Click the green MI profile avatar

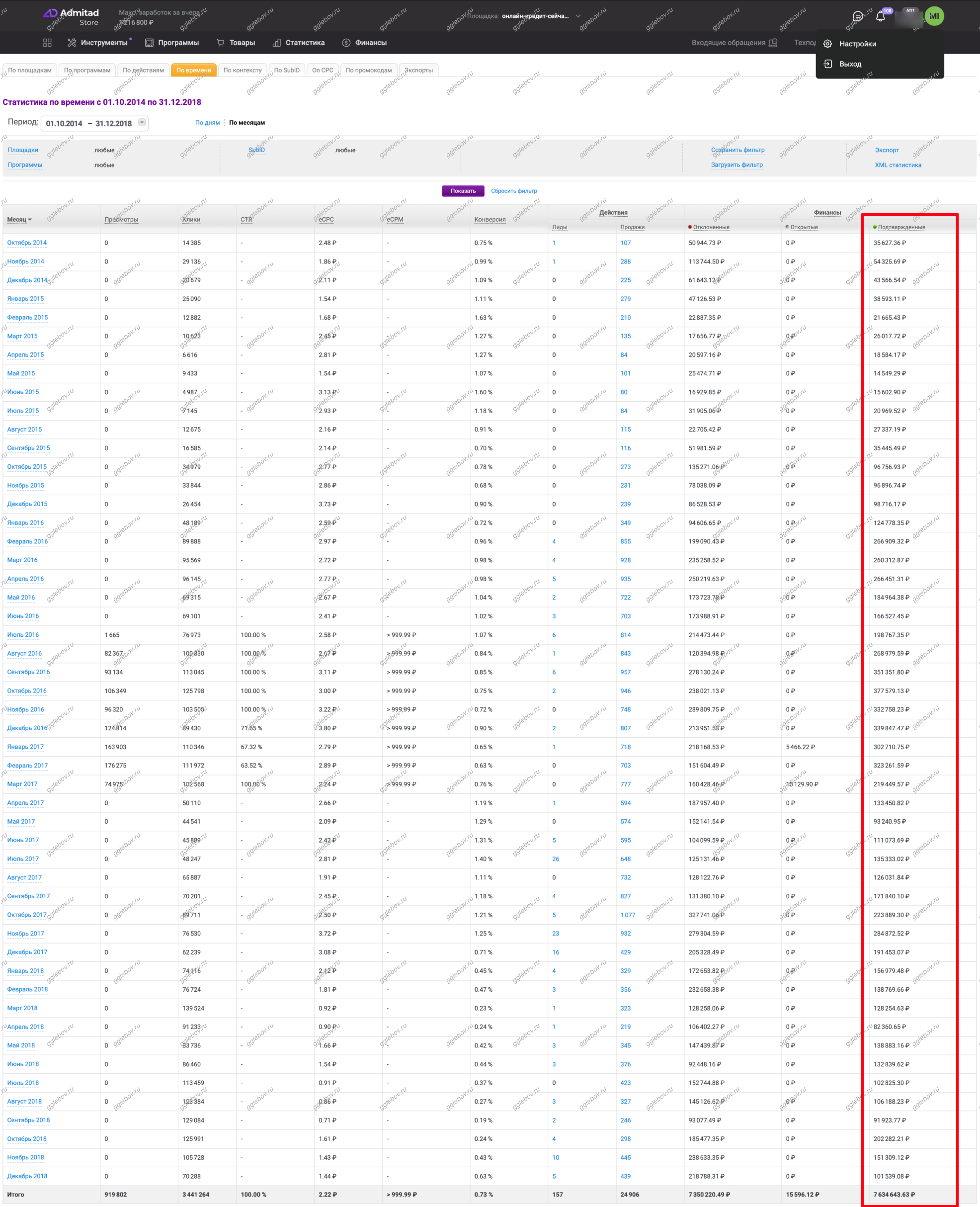pos(934,16)
